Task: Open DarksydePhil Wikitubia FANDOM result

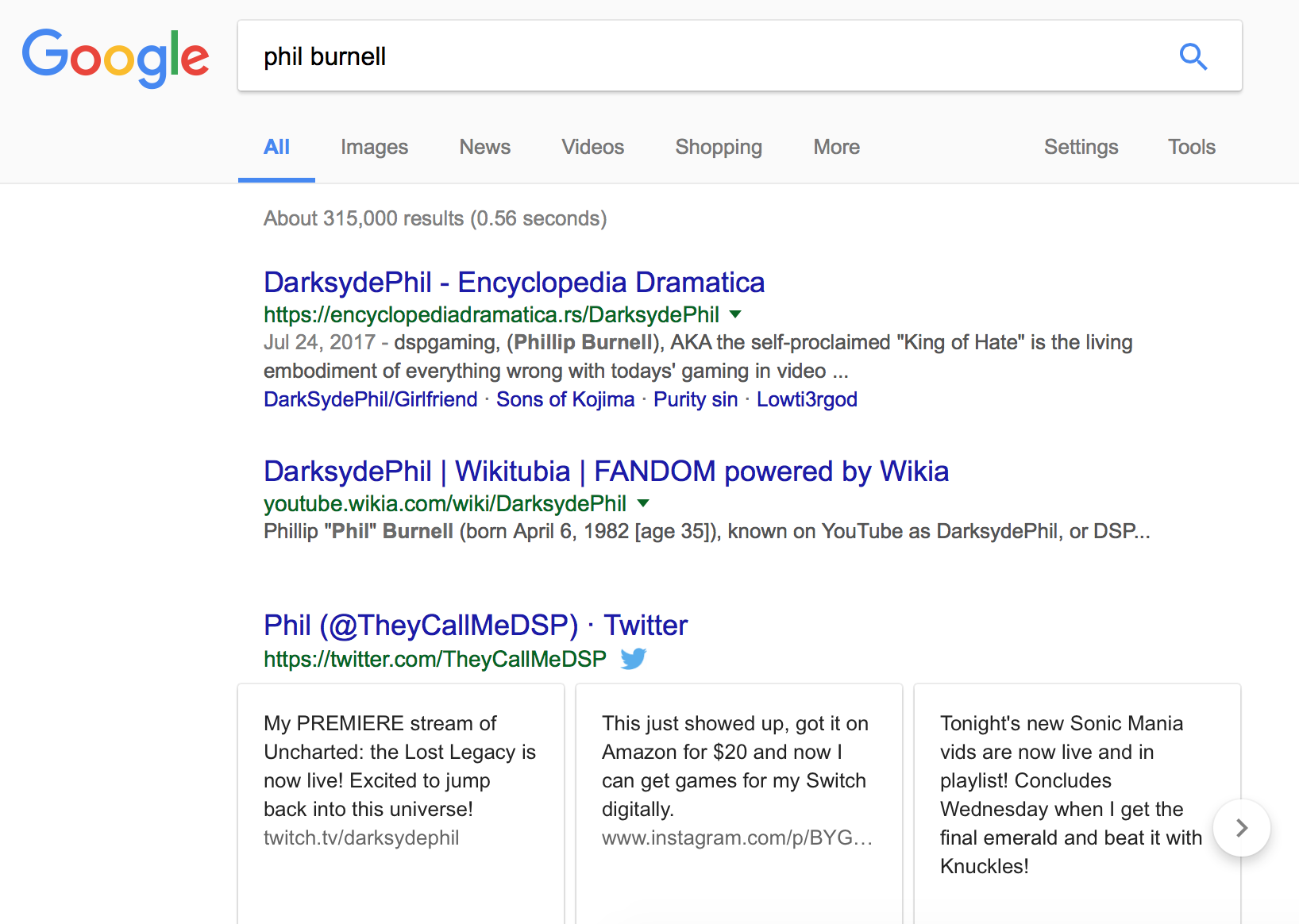Action: click(606, 472)
